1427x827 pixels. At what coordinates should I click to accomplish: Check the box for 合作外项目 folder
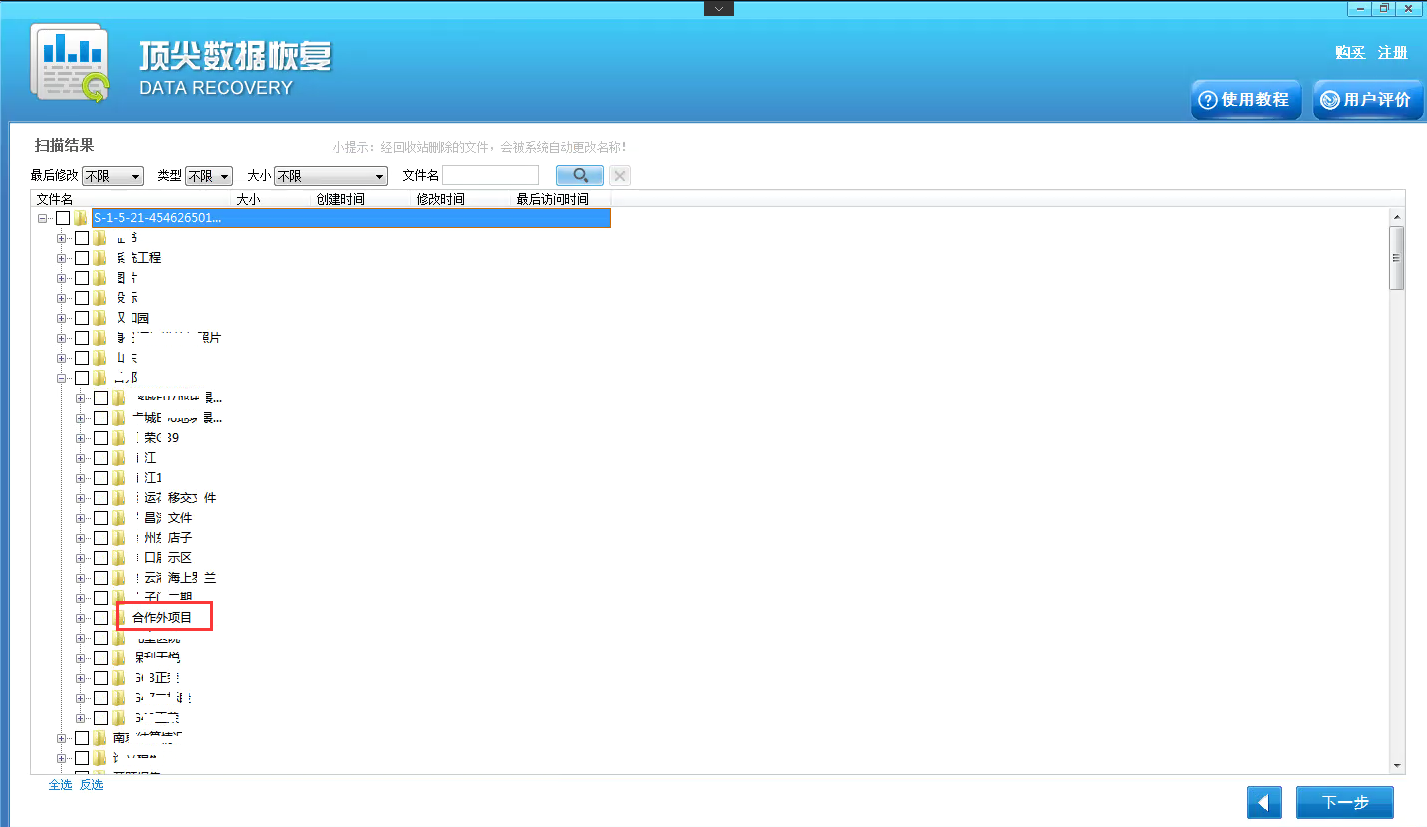coord(101,618)
